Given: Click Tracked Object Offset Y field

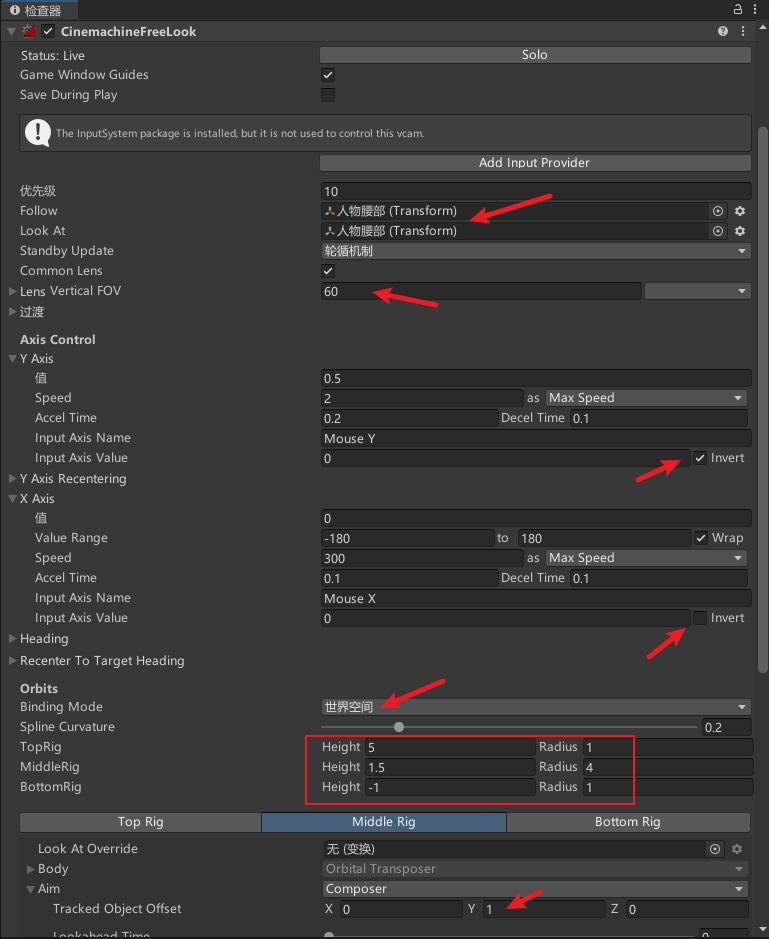Looking at the screenshot, I should 543,909.
